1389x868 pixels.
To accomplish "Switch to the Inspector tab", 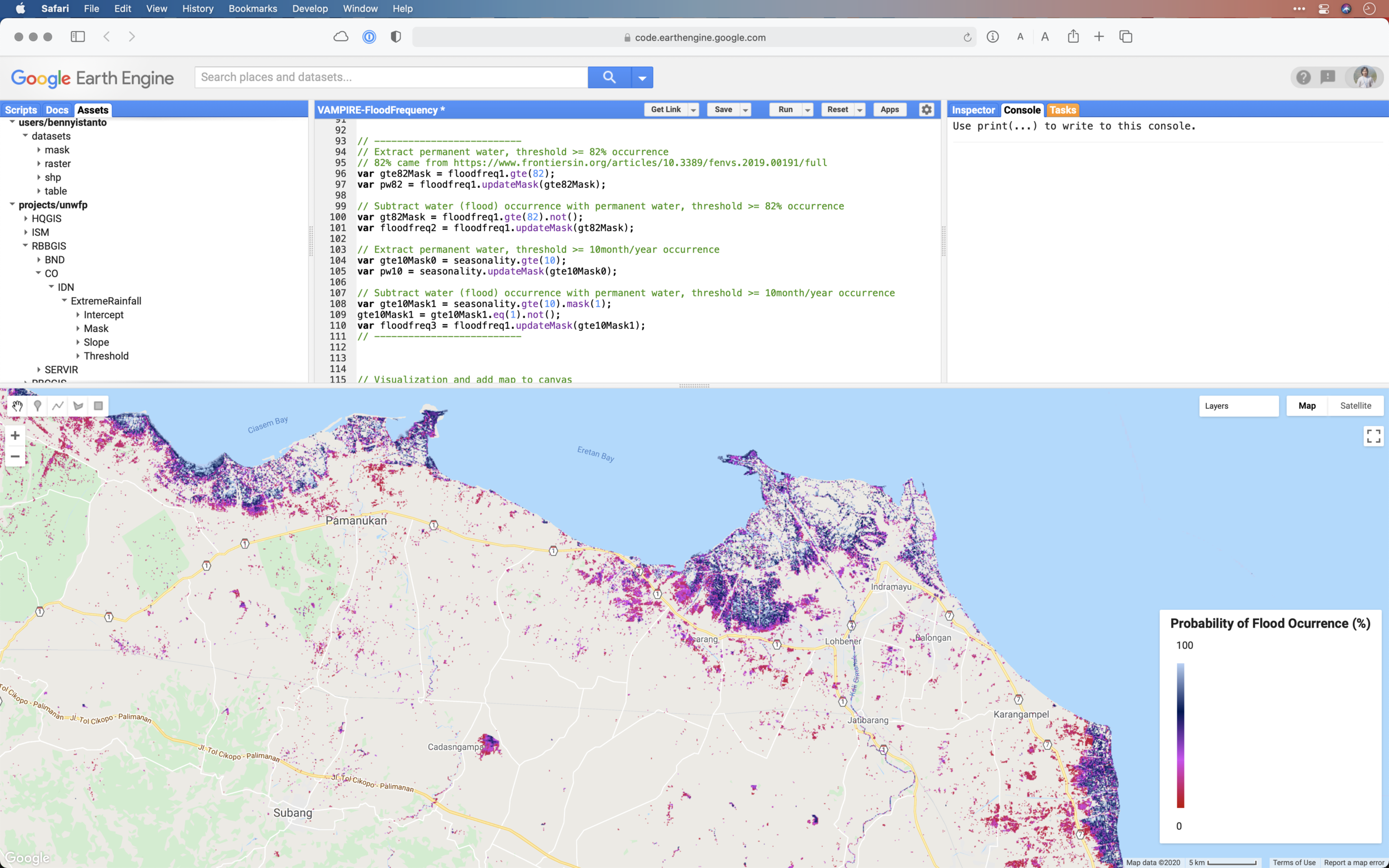I will coord(973,109).
